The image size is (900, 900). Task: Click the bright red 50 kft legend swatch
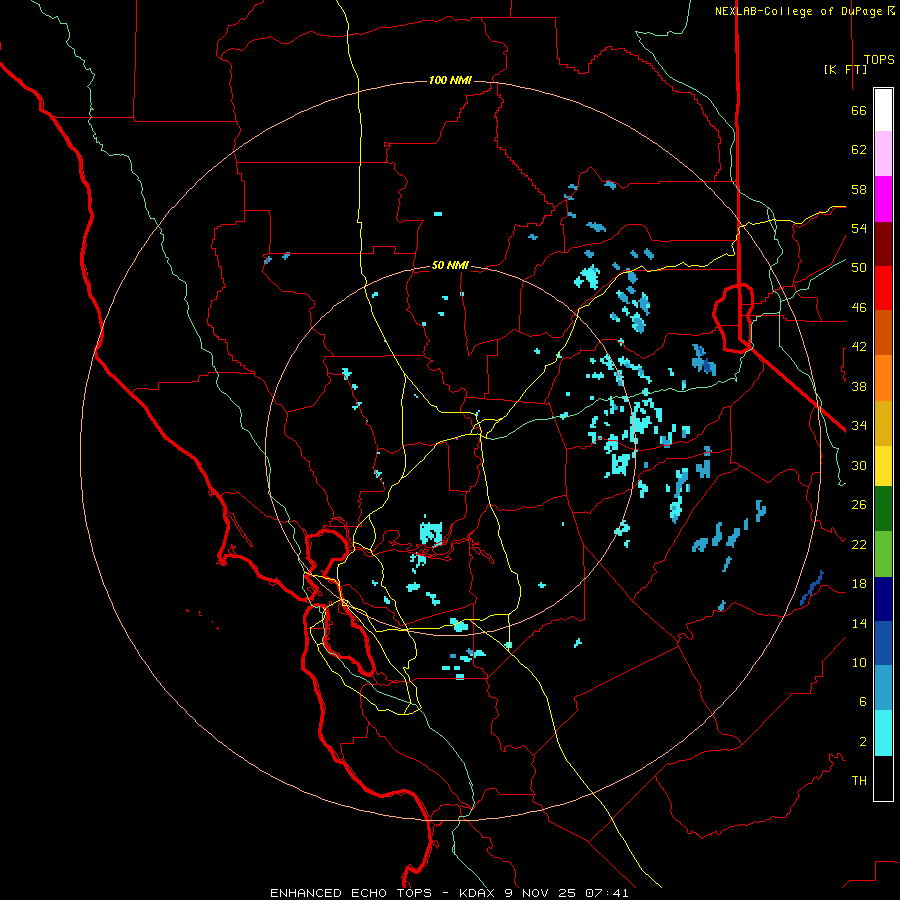click(x=883, y=288)
